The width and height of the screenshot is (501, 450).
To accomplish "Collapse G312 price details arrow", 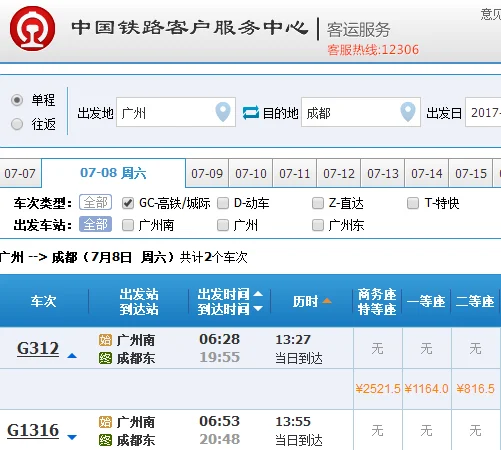I will coord(72,356).
